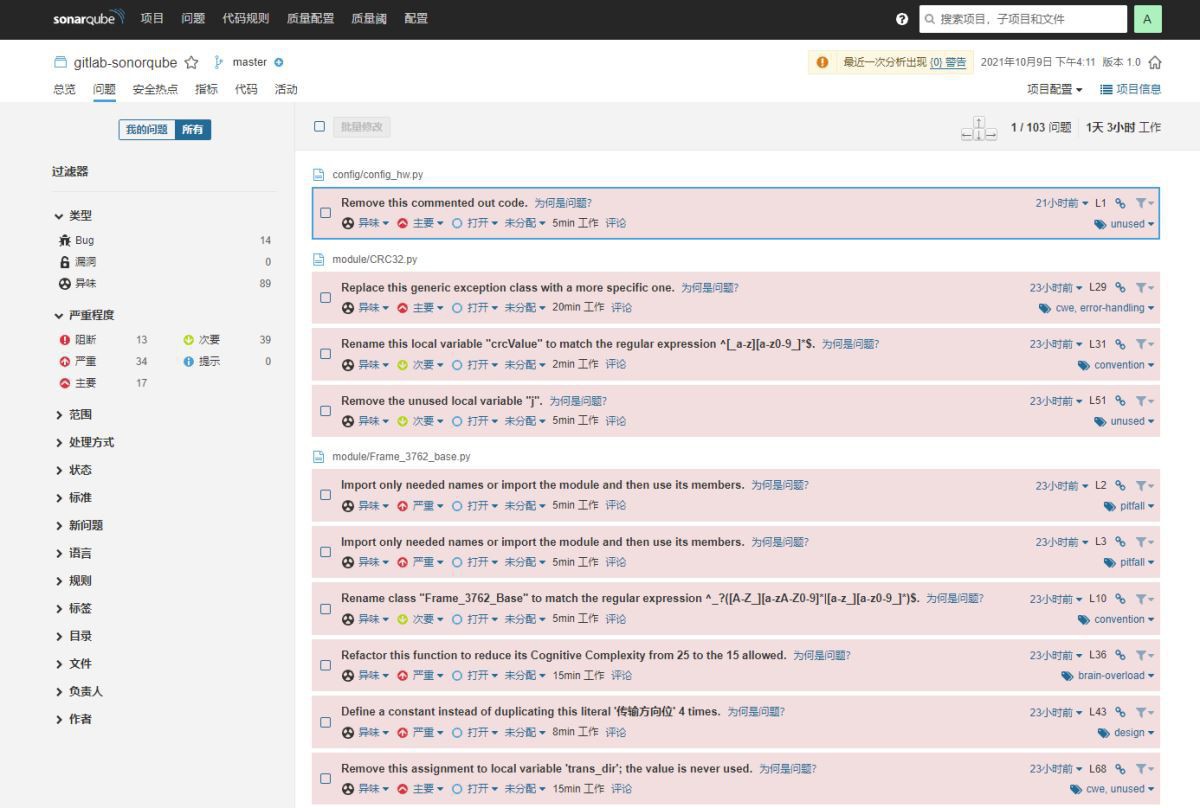Check the 'Replace this generic exception class' issue
This screenshot has width=1200, height=808.
tap(325, 297)
